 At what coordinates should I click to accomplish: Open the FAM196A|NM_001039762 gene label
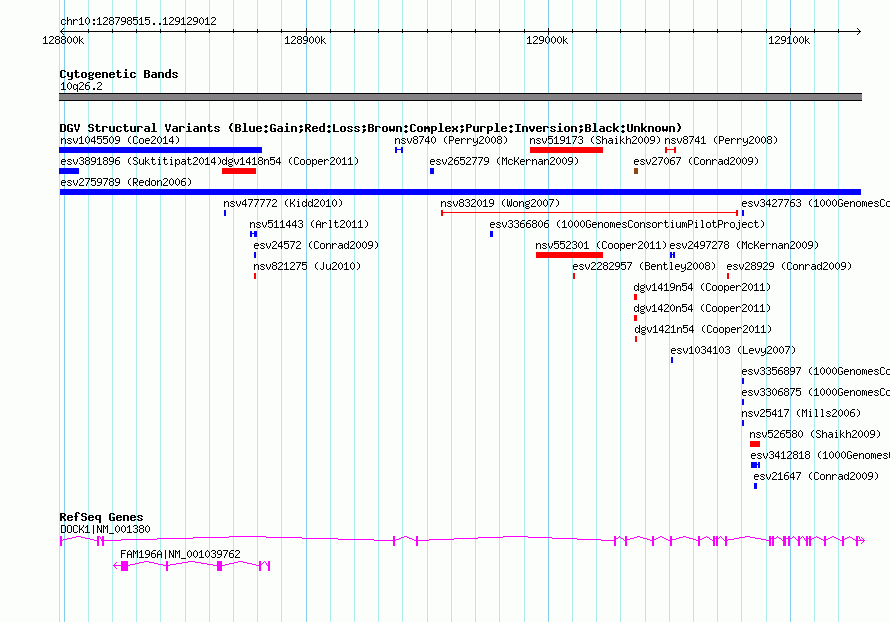pyautogui.click(x=180, y=554)
